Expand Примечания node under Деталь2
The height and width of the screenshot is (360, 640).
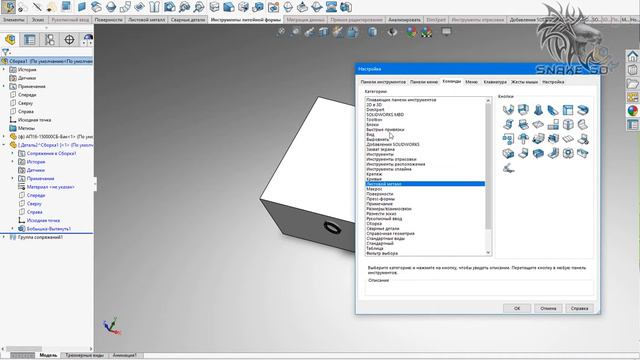pyautogui.click(x=12, y=178)
